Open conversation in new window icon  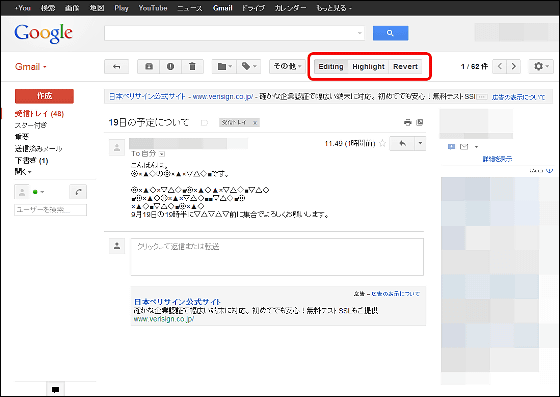[x=420, y=122]
